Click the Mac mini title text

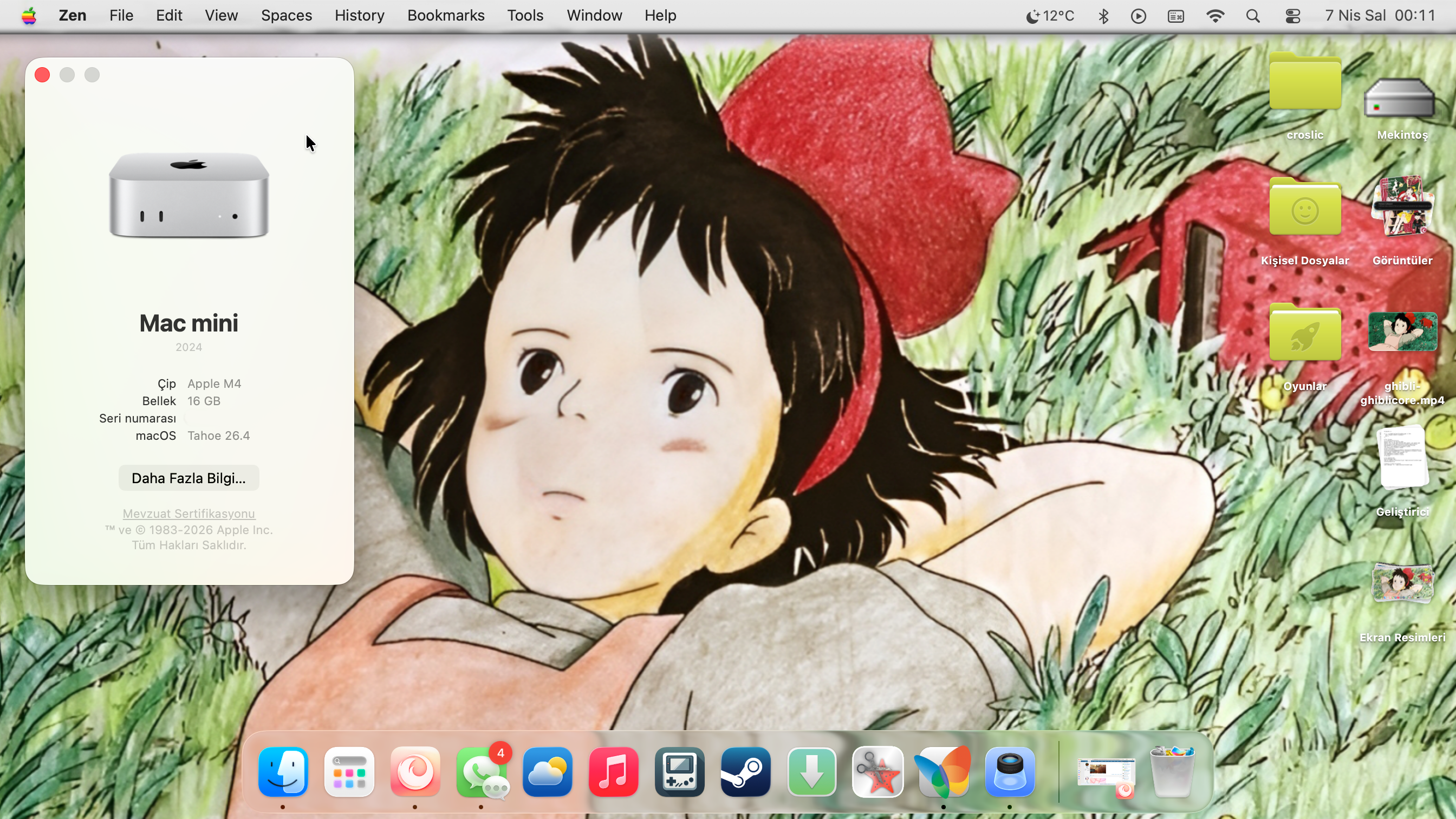coord(189,323)
